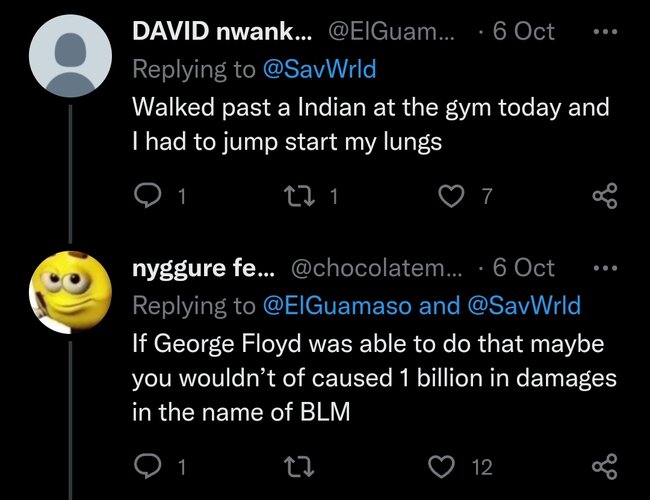Open more options on chocolatem's tweet
This screenshot has height=500, width=650.
[606, 268]
